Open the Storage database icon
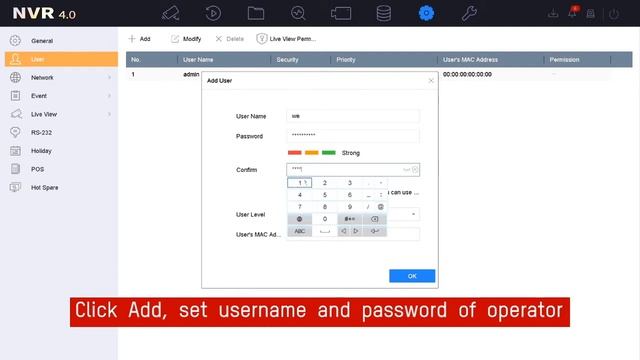 pyautogui.click(x=384, y=13)
